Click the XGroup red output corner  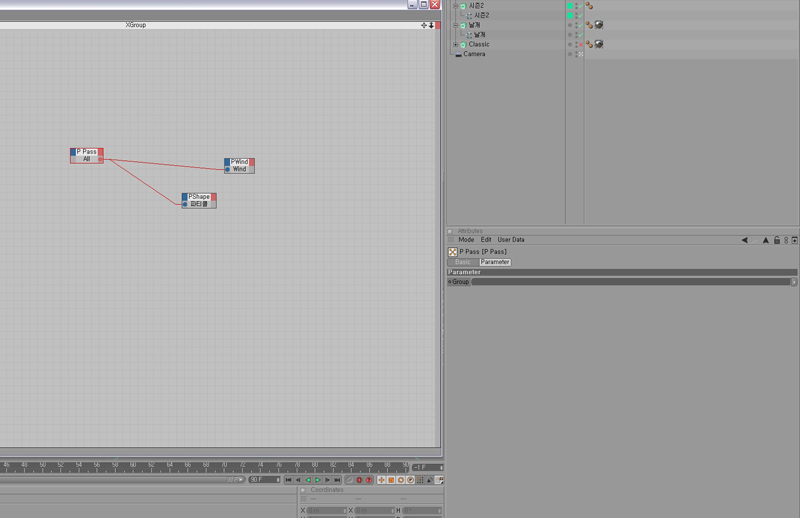click(x=438, y=25)
